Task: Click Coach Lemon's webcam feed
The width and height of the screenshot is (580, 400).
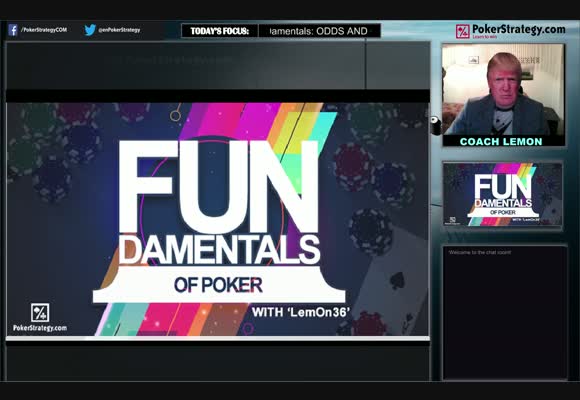Action: (x=503, y=90)
